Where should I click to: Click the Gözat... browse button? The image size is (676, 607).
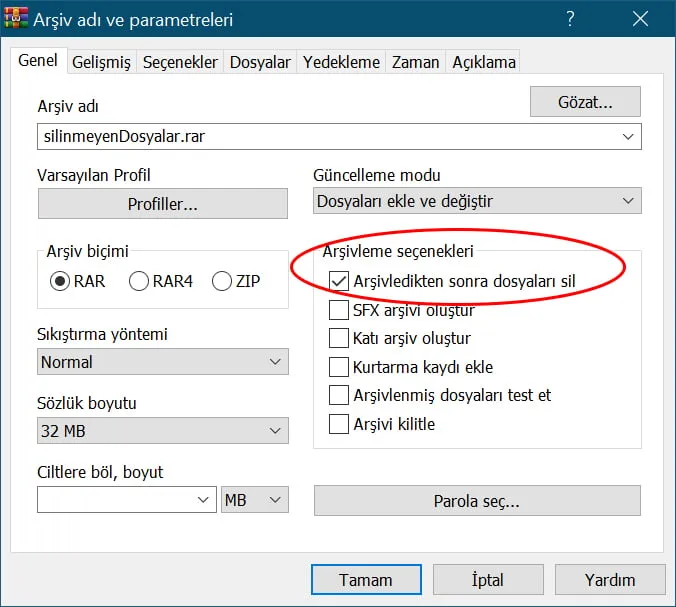(x=585, y=102)
